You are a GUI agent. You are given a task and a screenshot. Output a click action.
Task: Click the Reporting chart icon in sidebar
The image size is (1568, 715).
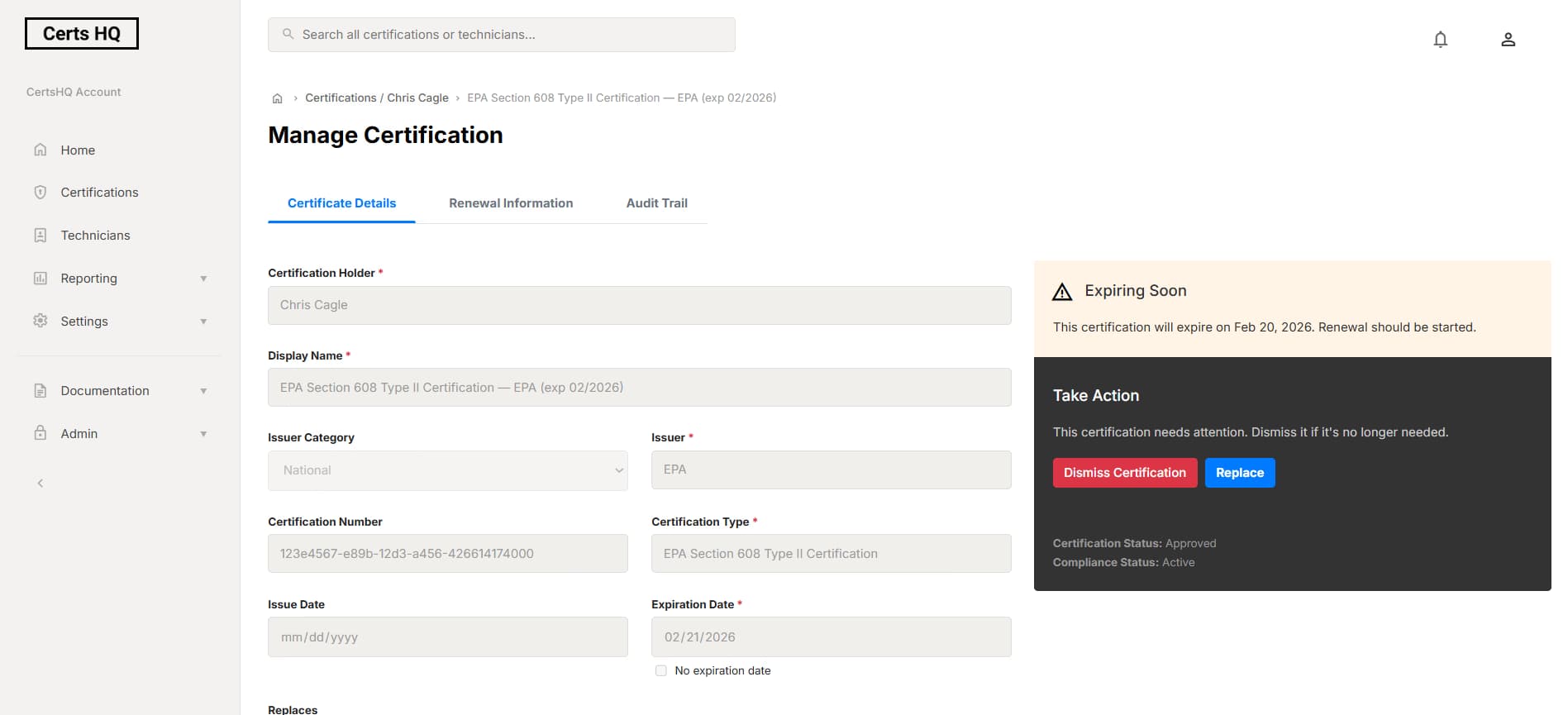pyautogui.click(x=40, y=279)
